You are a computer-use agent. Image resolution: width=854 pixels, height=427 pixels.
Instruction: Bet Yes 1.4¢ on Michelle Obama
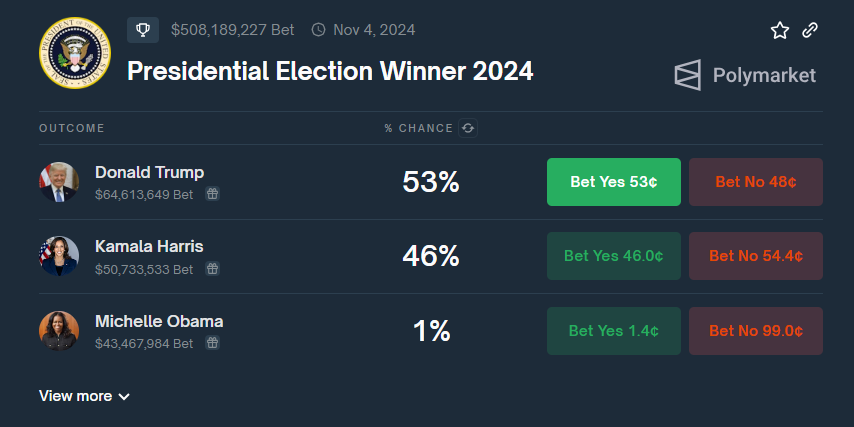pyautogui.click(x=613, y=331)
